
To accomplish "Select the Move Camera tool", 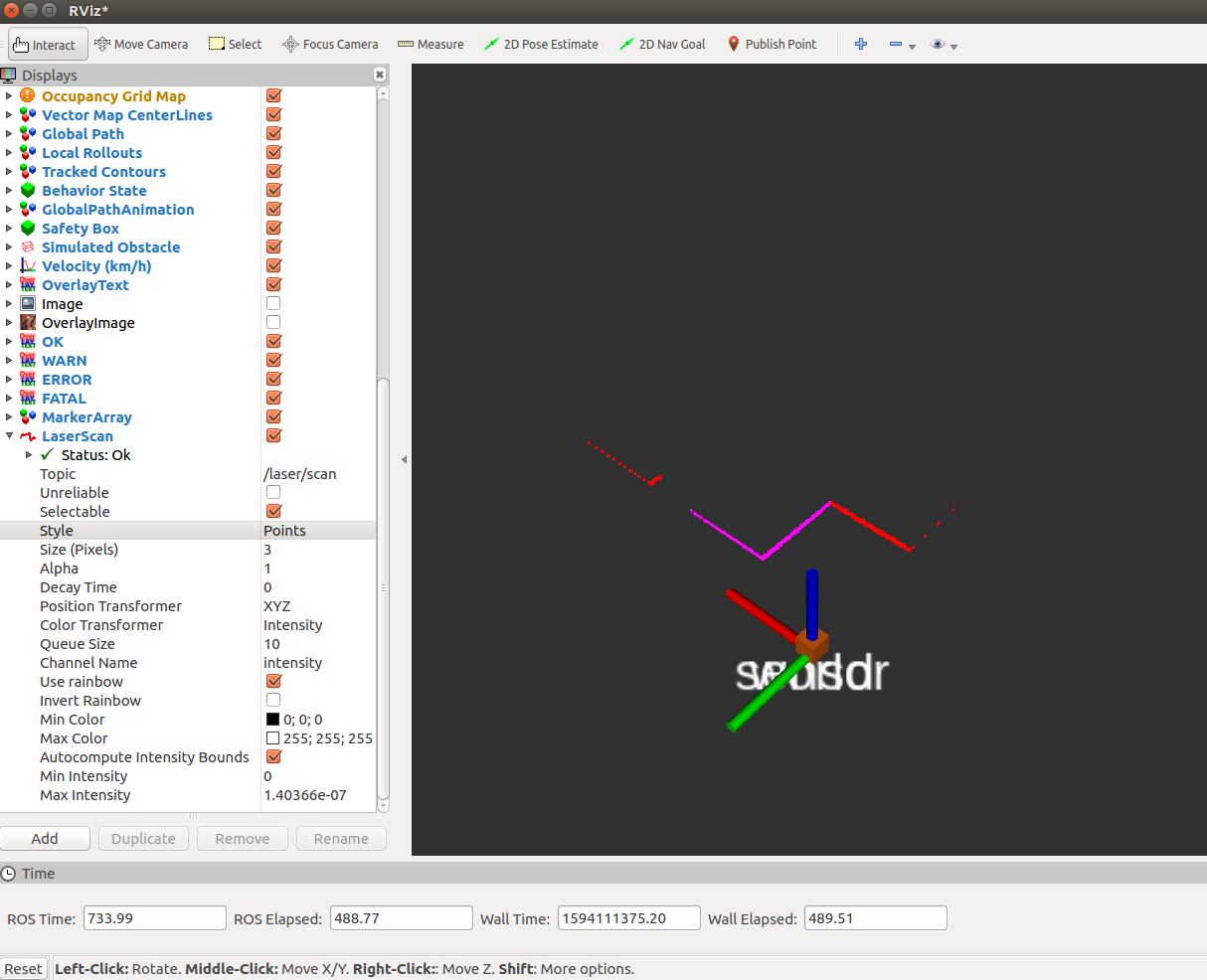I will tap(141, 45).
